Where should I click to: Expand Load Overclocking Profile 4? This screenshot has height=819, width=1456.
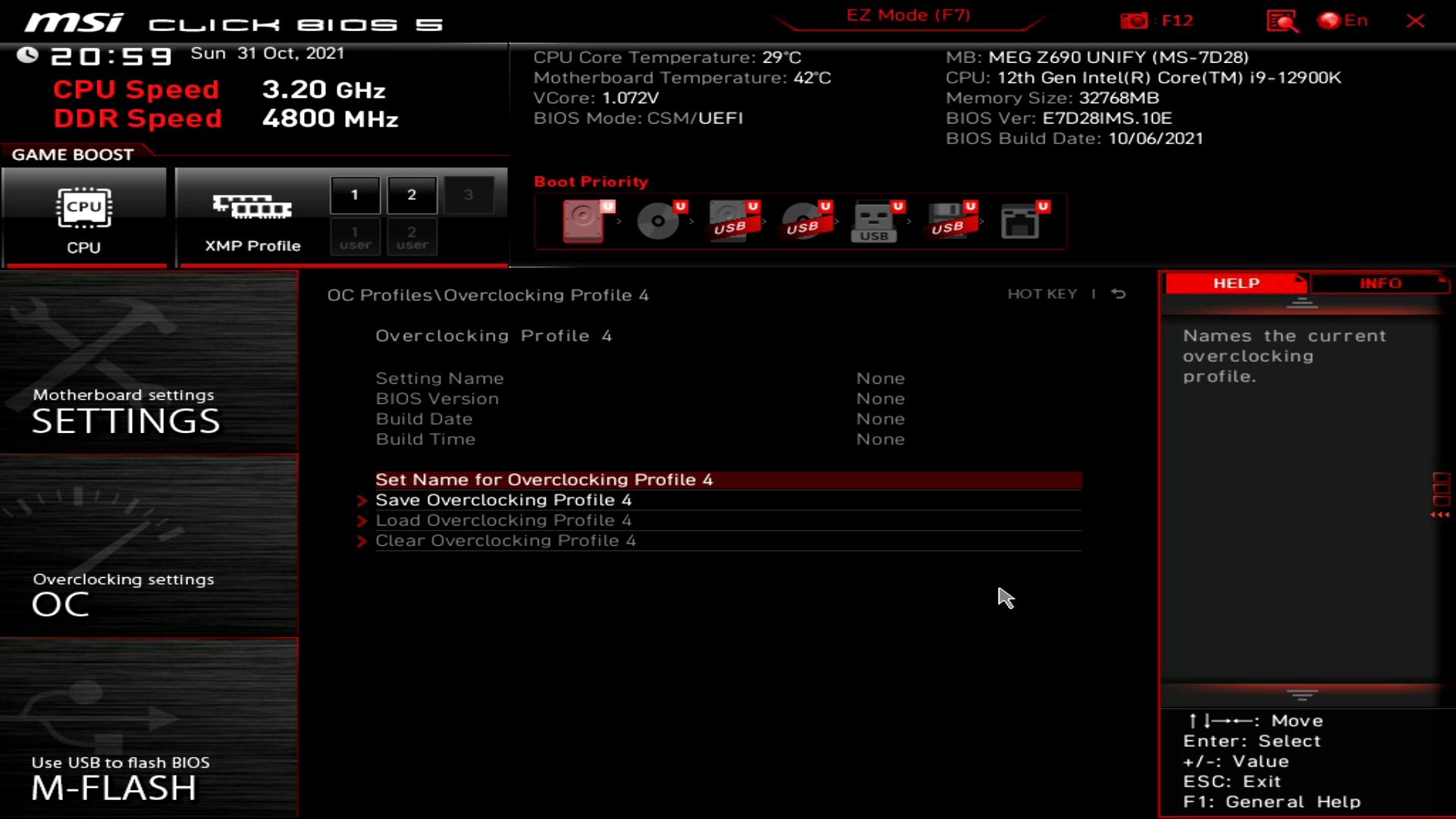coord(503,520)
